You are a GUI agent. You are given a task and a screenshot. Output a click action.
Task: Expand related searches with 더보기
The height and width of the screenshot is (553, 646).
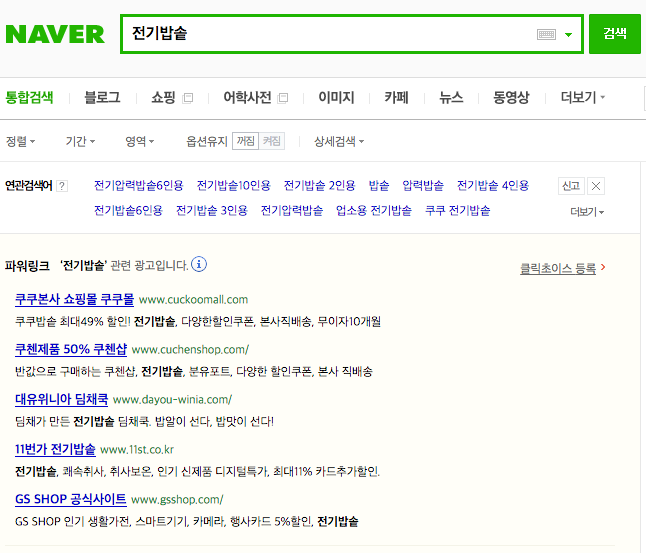pos(587,212)
